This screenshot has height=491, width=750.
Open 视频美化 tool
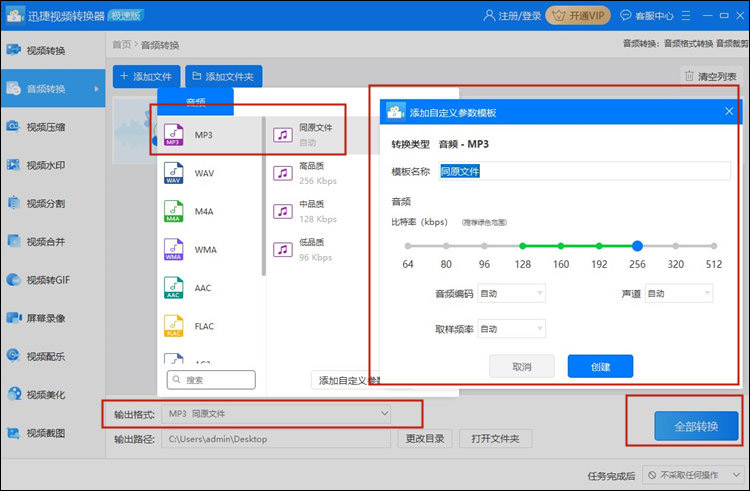point(53,394)
